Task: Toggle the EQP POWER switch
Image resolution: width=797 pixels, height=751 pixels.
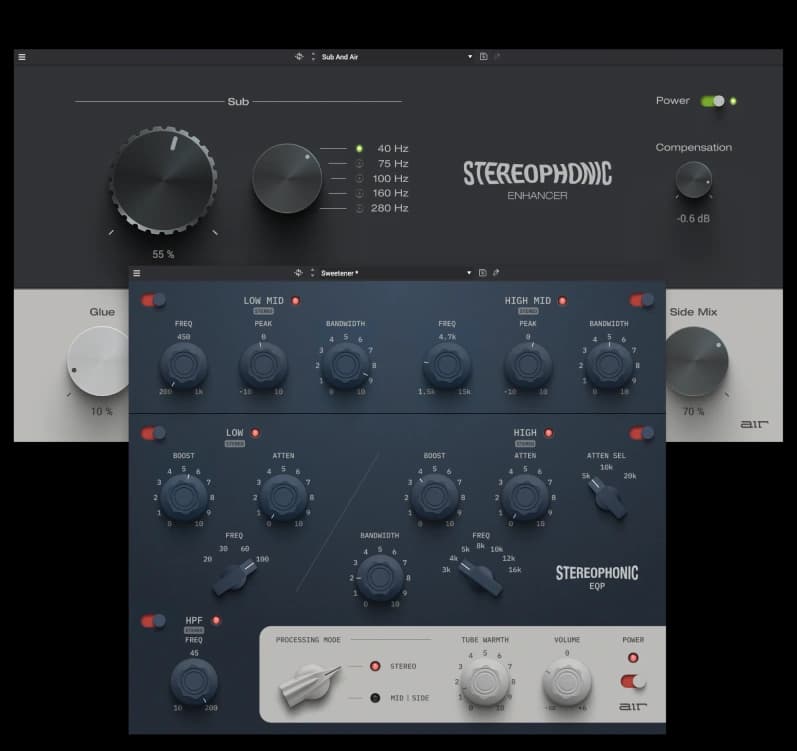Action: 633,682
